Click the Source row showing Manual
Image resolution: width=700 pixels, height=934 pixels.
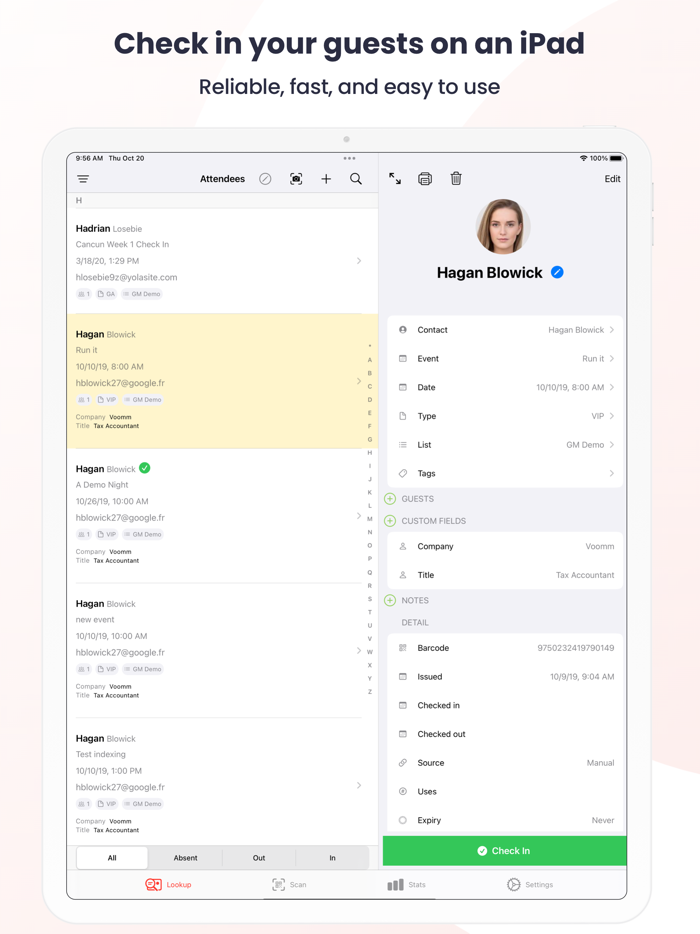505,762
